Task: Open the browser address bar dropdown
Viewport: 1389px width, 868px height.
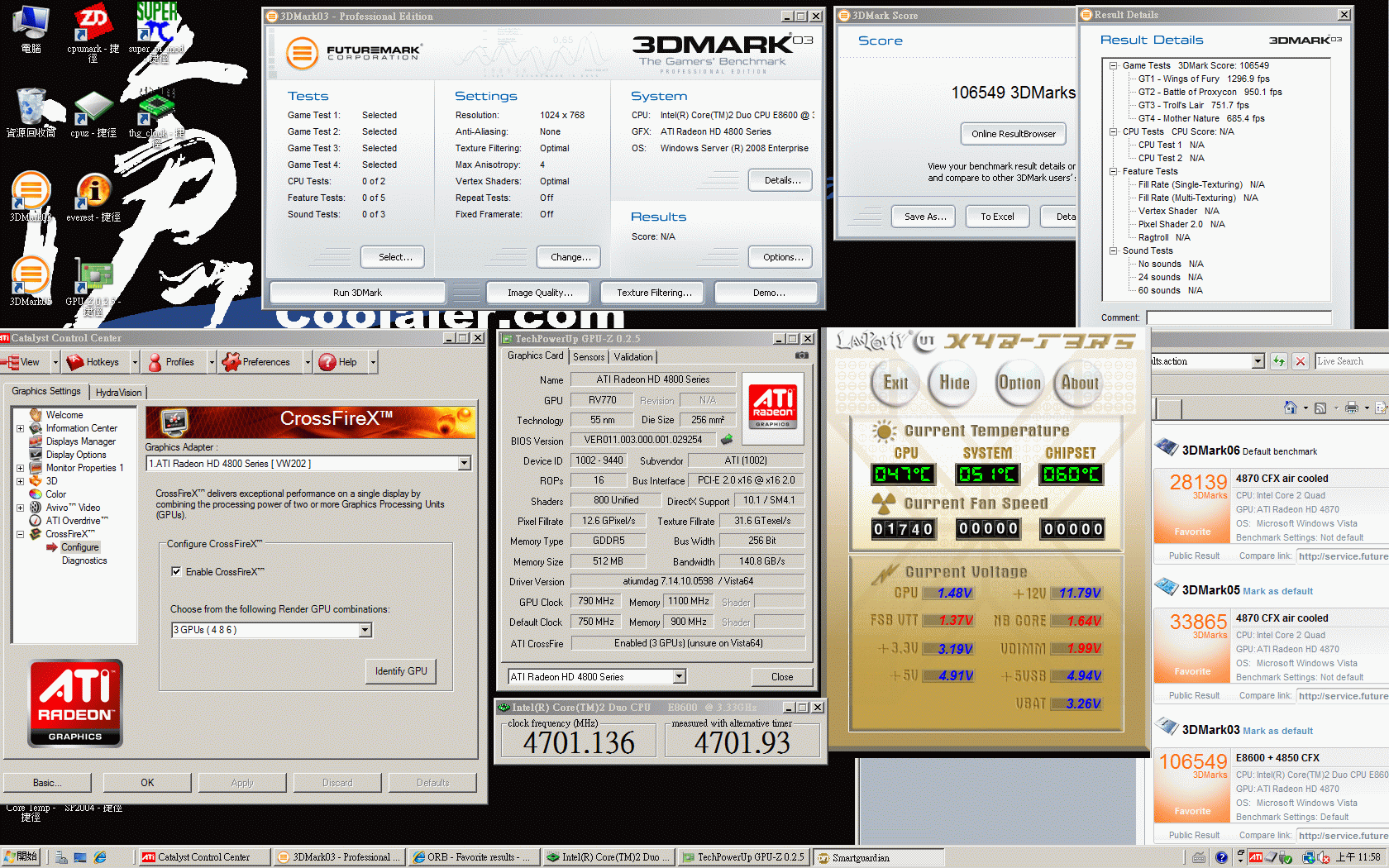Action: pyautogui.click(x=1258, y=361)
